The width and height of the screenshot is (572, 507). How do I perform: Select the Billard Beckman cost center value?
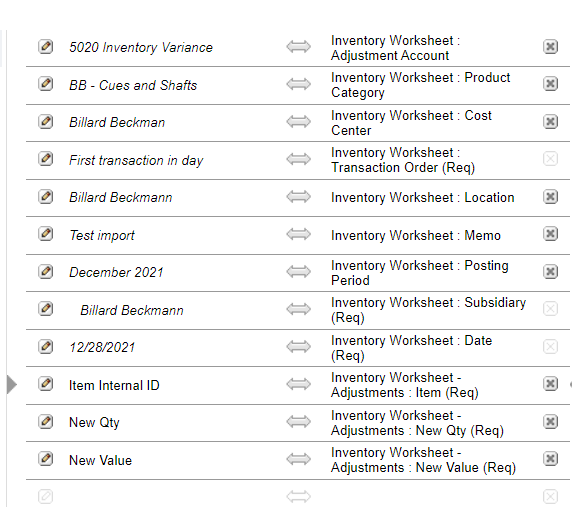click(x=117, y=122)
